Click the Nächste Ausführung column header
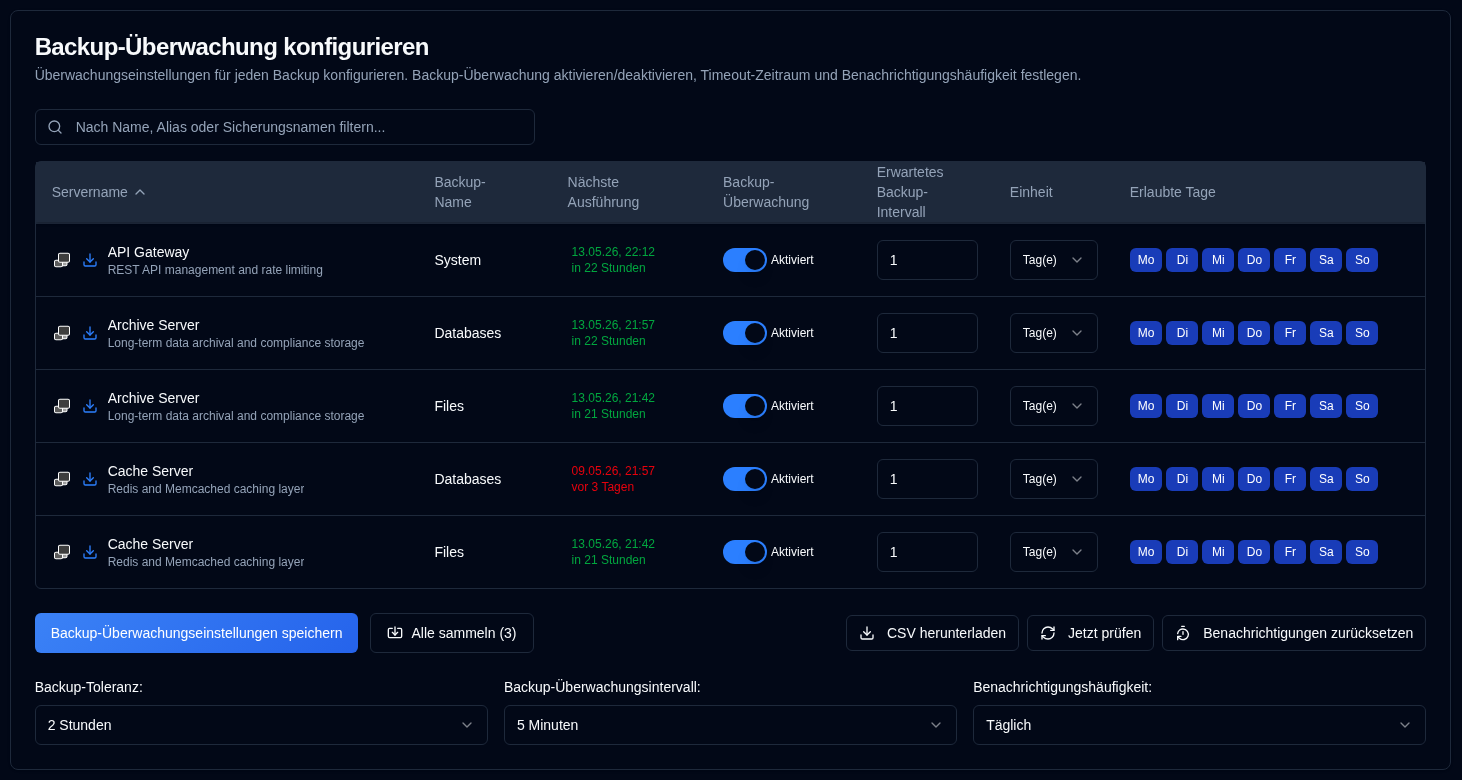The image size is (1462, 780). (x=603, y=192)
